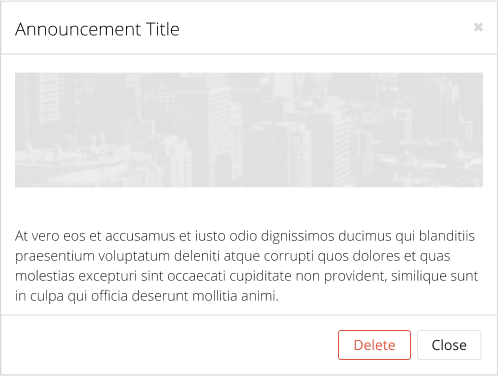
Task: Select the city skyline banner image
Action: pos(249,130)
